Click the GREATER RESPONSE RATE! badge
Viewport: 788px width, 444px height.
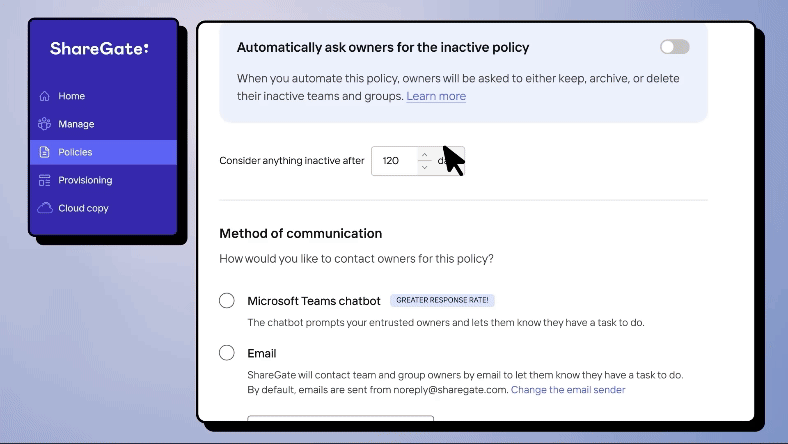[442, 300]
